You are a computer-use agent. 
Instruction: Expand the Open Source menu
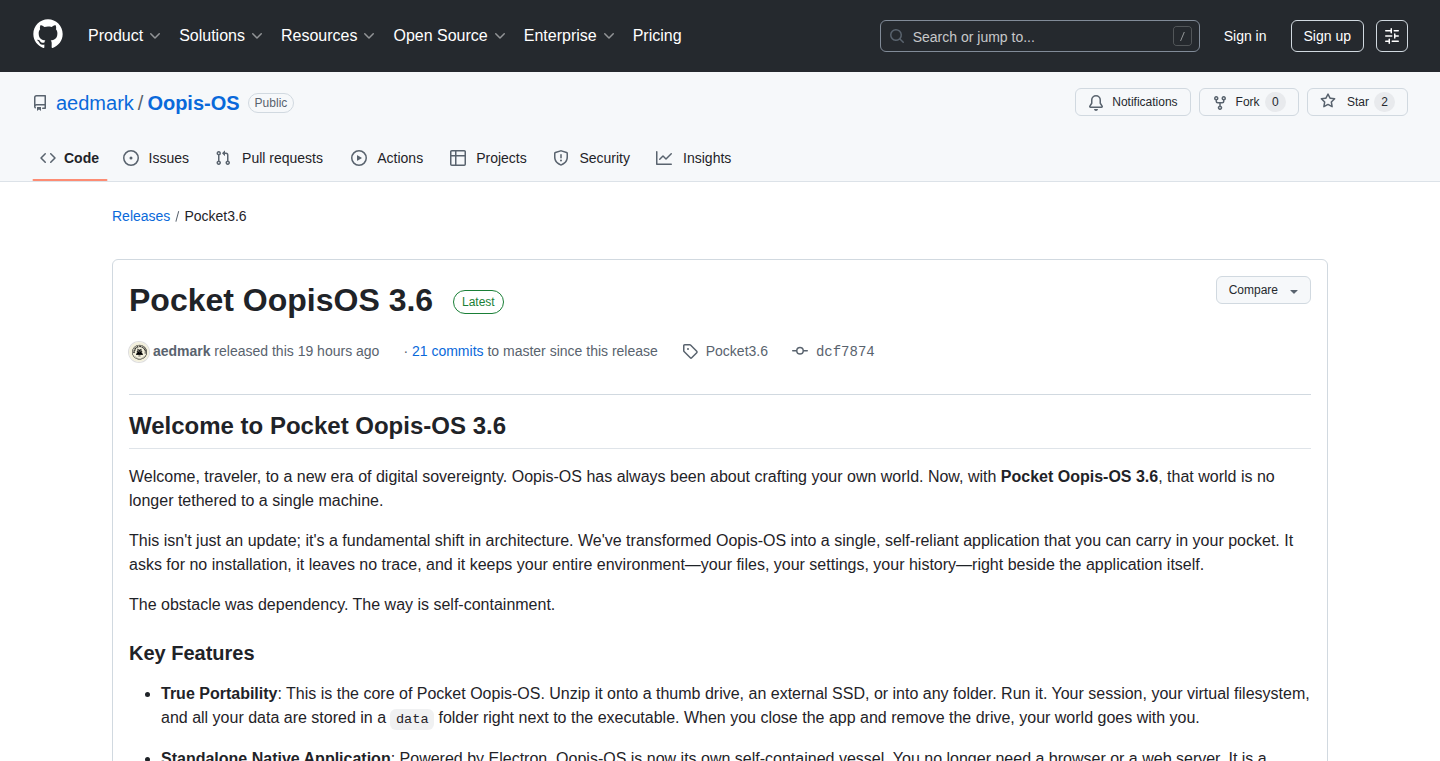point(449,36)
